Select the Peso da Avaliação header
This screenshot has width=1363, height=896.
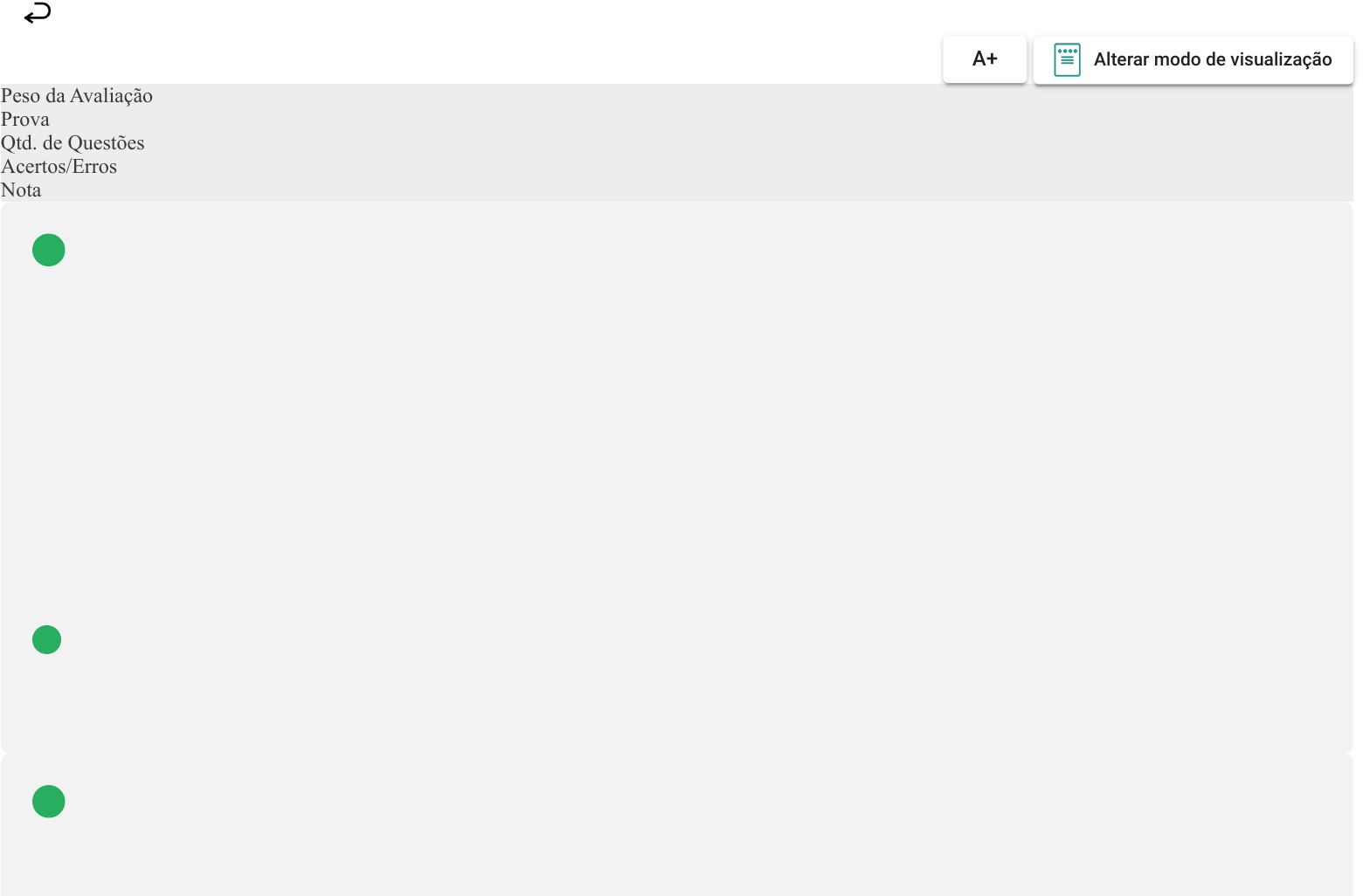[77, 96]
